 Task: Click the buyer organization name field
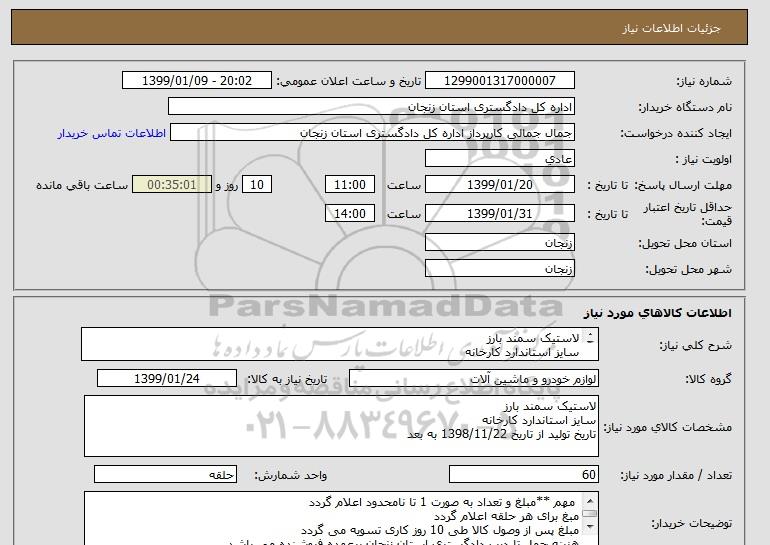tap(371, 107)
